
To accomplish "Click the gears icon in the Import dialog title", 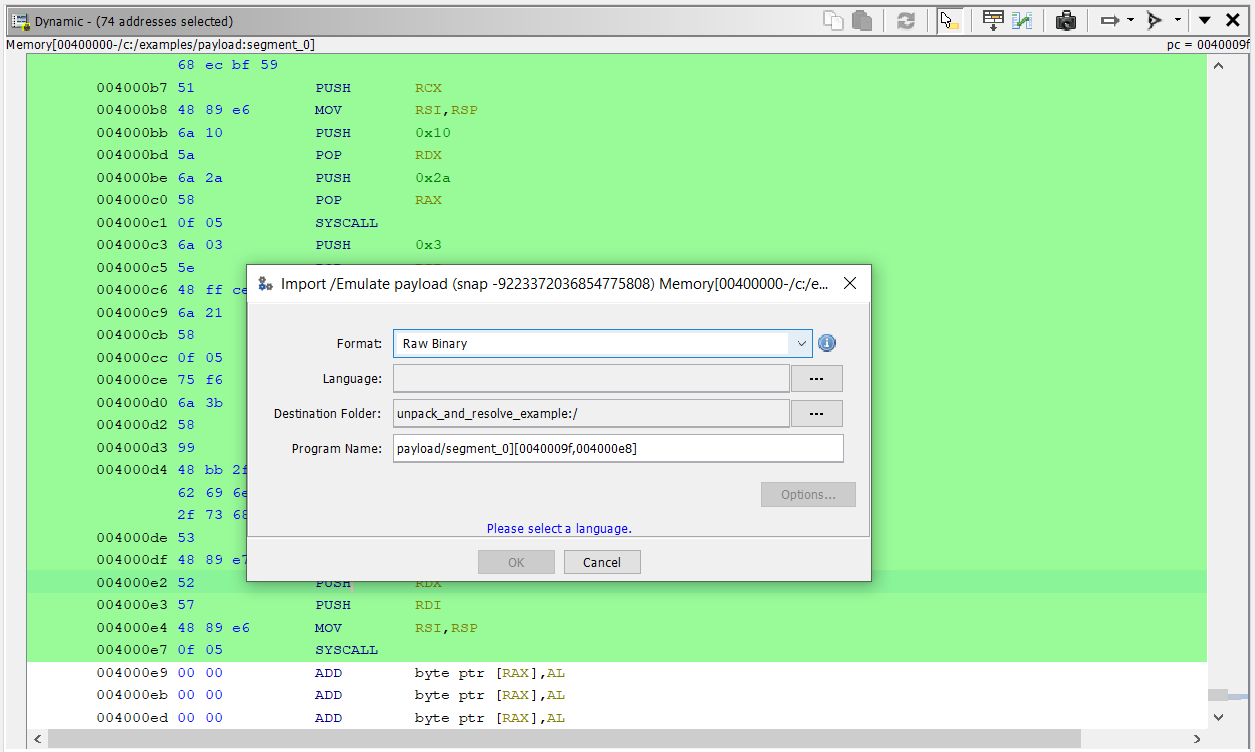I will pyautogui.click(x=266, y=284).
